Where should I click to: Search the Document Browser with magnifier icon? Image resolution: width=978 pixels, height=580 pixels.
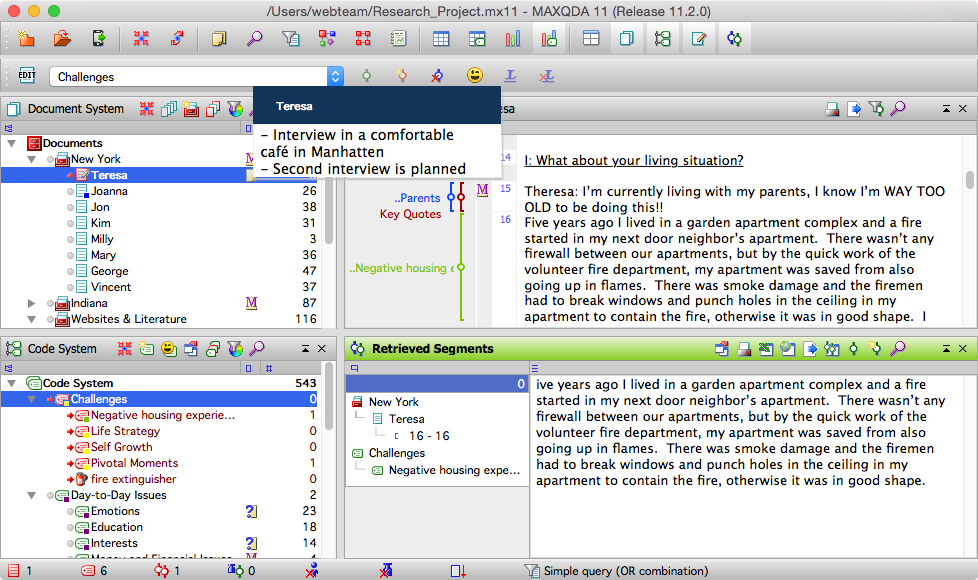(x=898, y=109)
